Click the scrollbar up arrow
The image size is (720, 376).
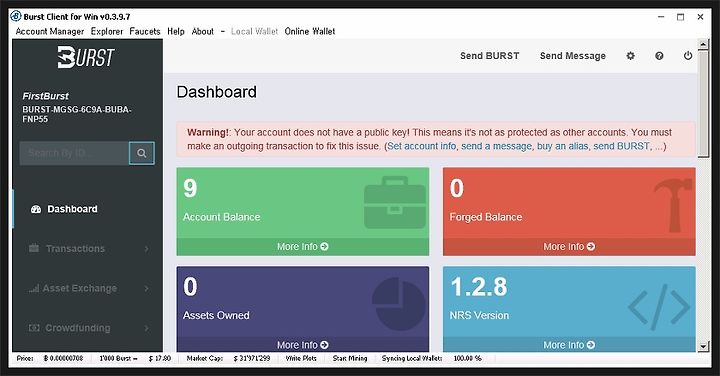point(703,45)
